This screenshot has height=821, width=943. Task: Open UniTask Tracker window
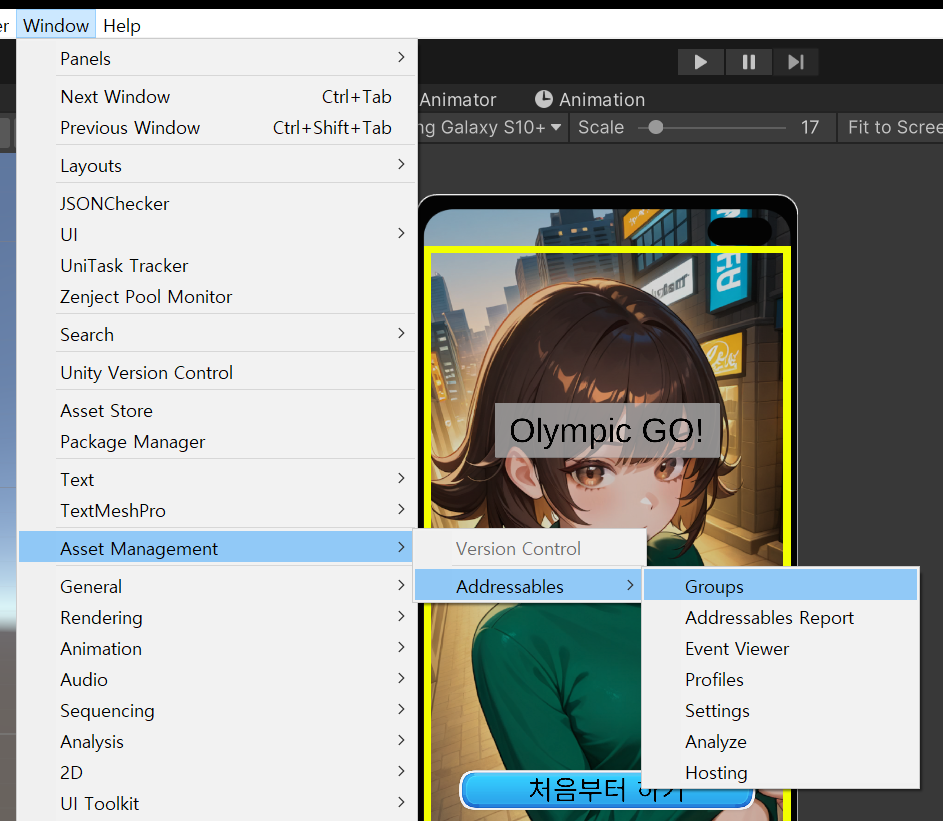coord(218,266)
